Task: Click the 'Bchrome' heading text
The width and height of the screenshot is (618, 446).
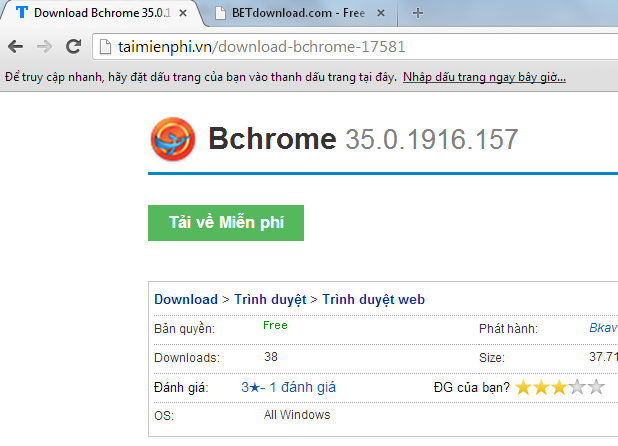Action: coord(272,139)
